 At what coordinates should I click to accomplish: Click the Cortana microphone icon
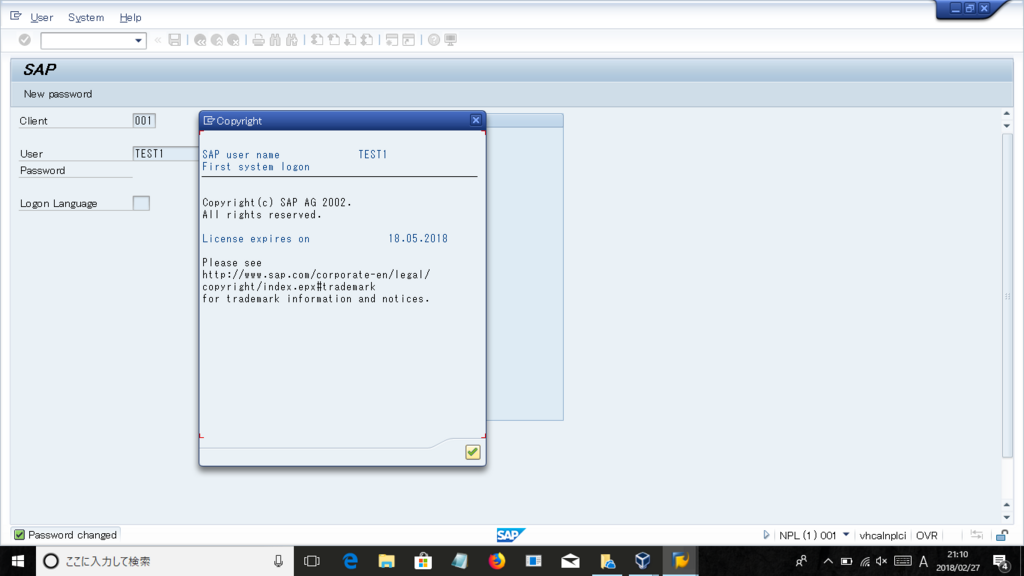[278, 561]
